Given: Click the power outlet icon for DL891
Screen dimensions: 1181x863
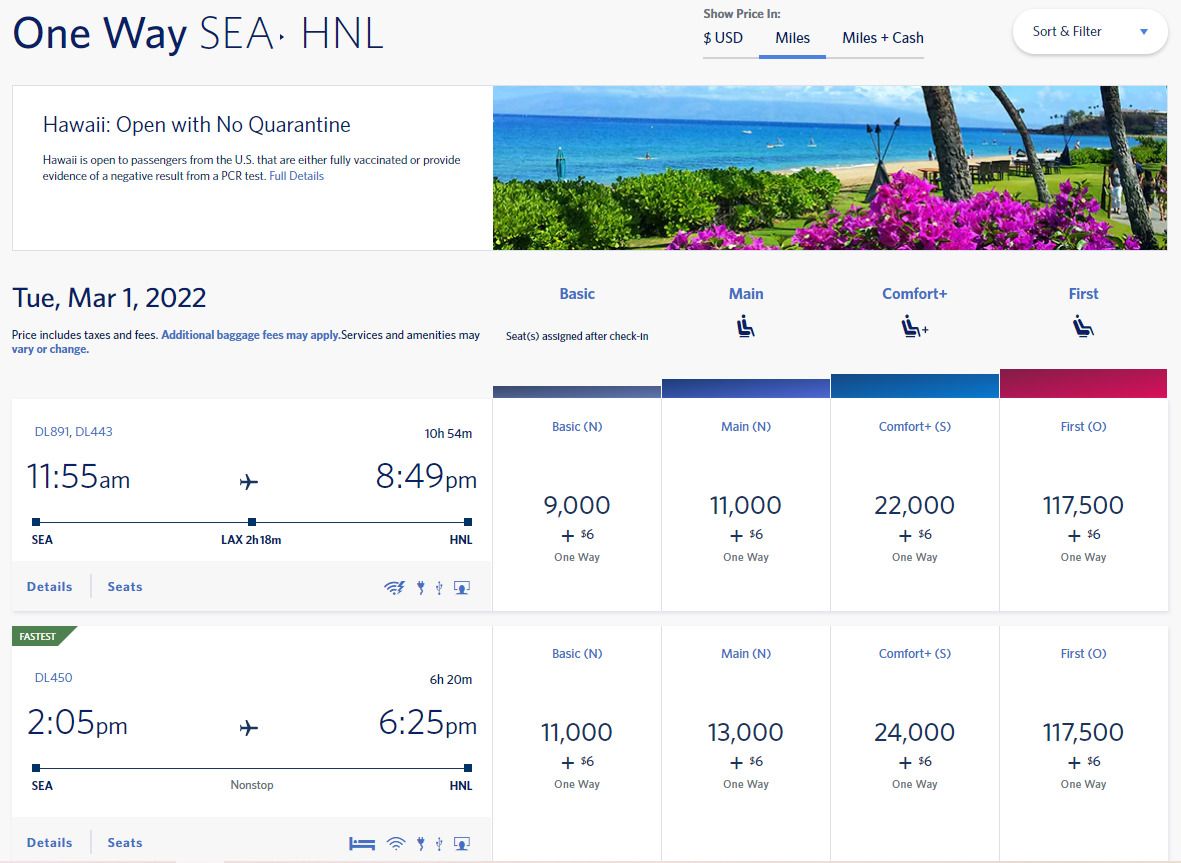Looking at the screenshot, I should coord(421,587).
